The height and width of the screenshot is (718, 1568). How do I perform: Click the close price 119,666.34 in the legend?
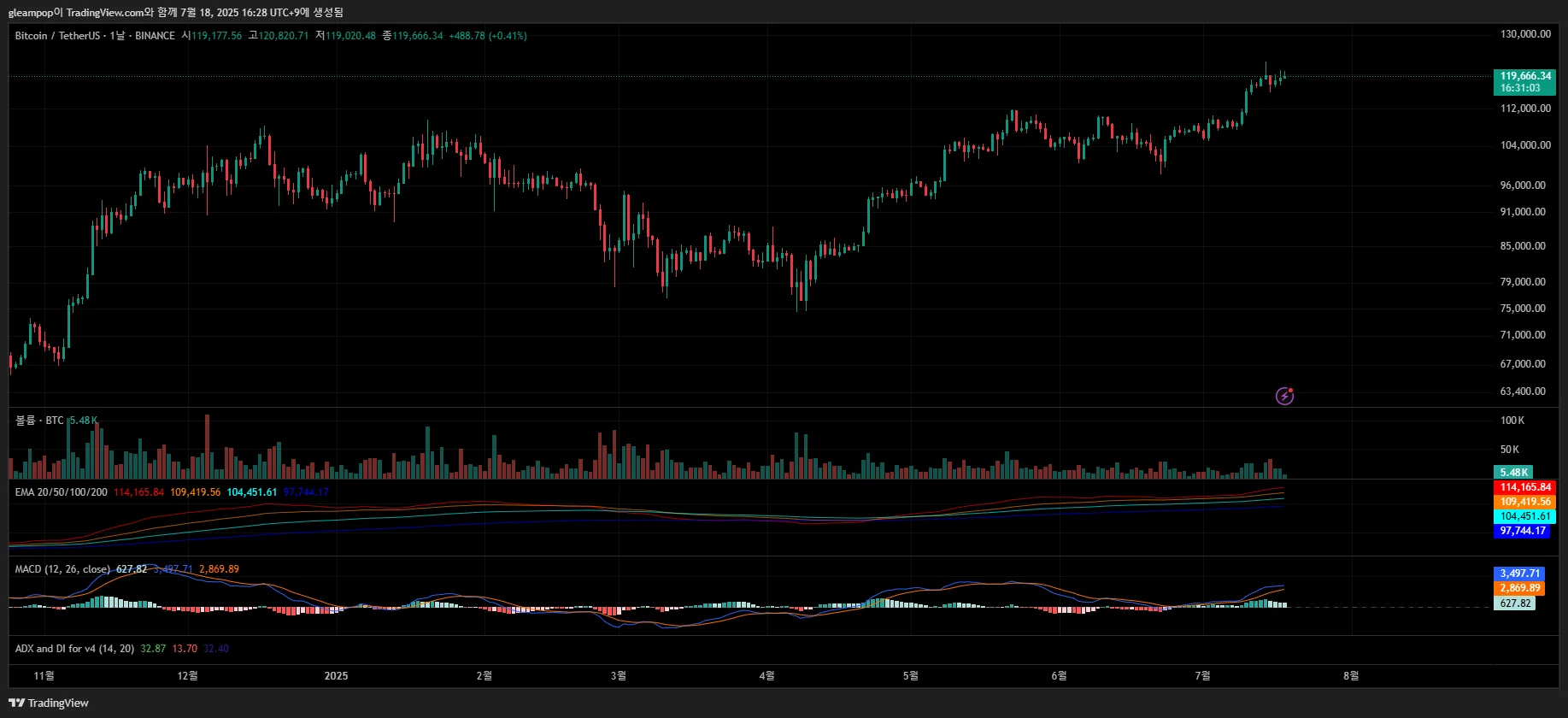click(x=418, y=36)
